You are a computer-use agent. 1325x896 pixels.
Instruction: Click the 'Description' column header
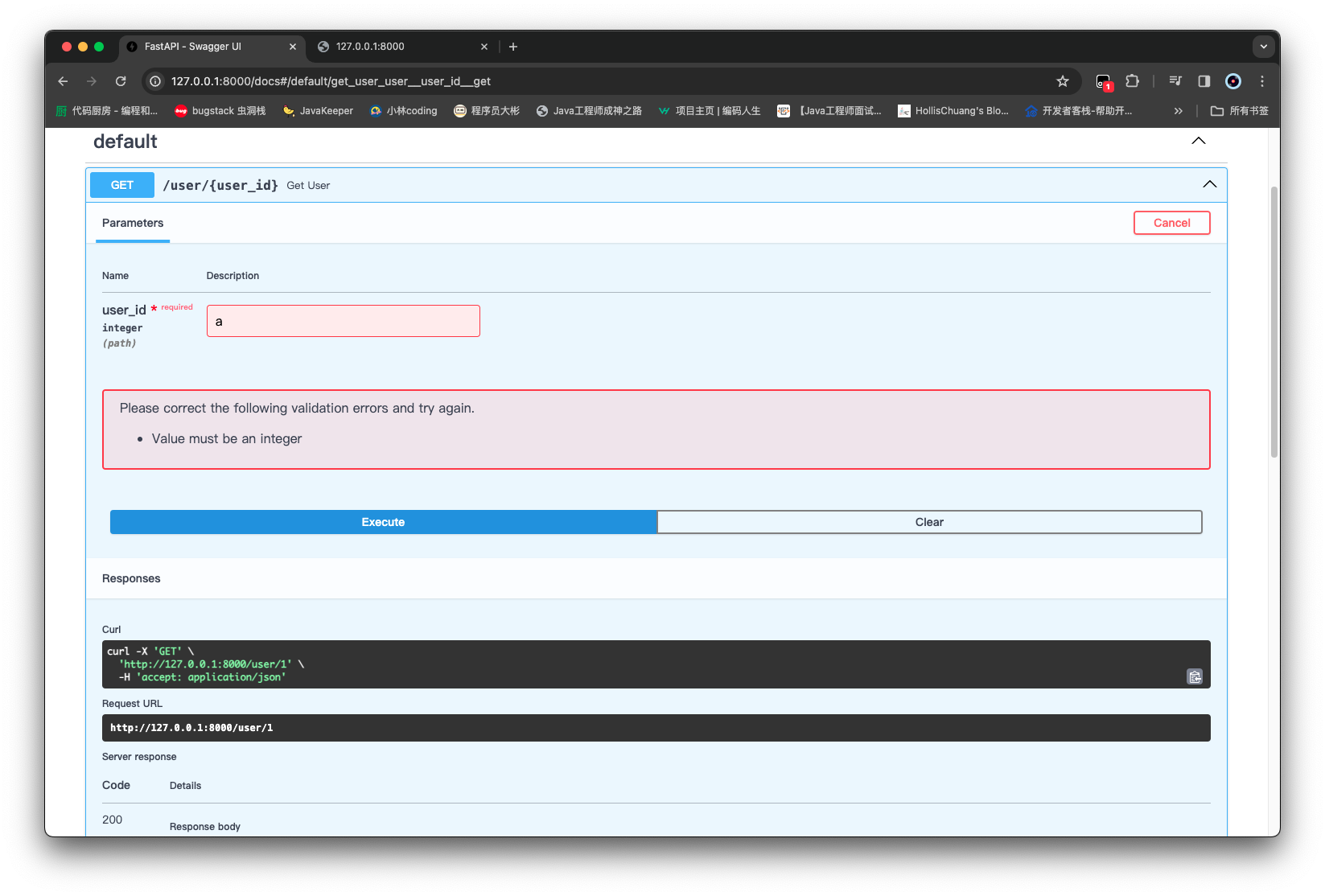coord(232,276)
